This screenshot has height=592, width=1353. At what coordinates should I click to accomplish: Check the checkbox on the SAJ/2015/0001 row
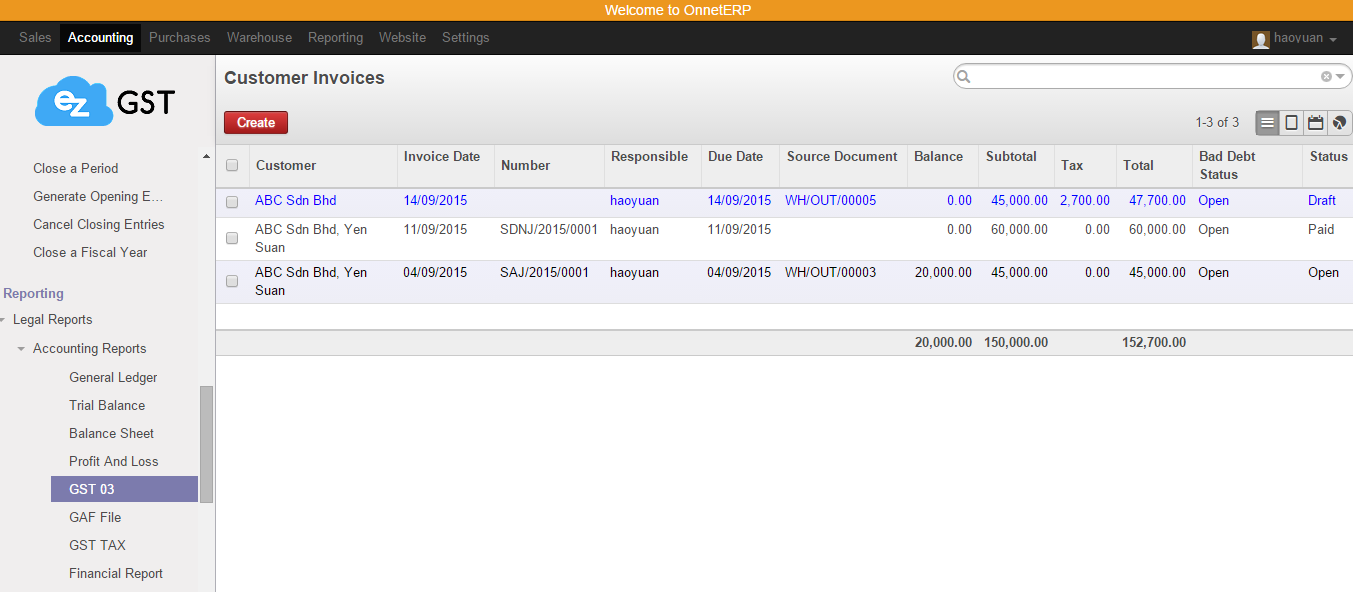point(232,281)
